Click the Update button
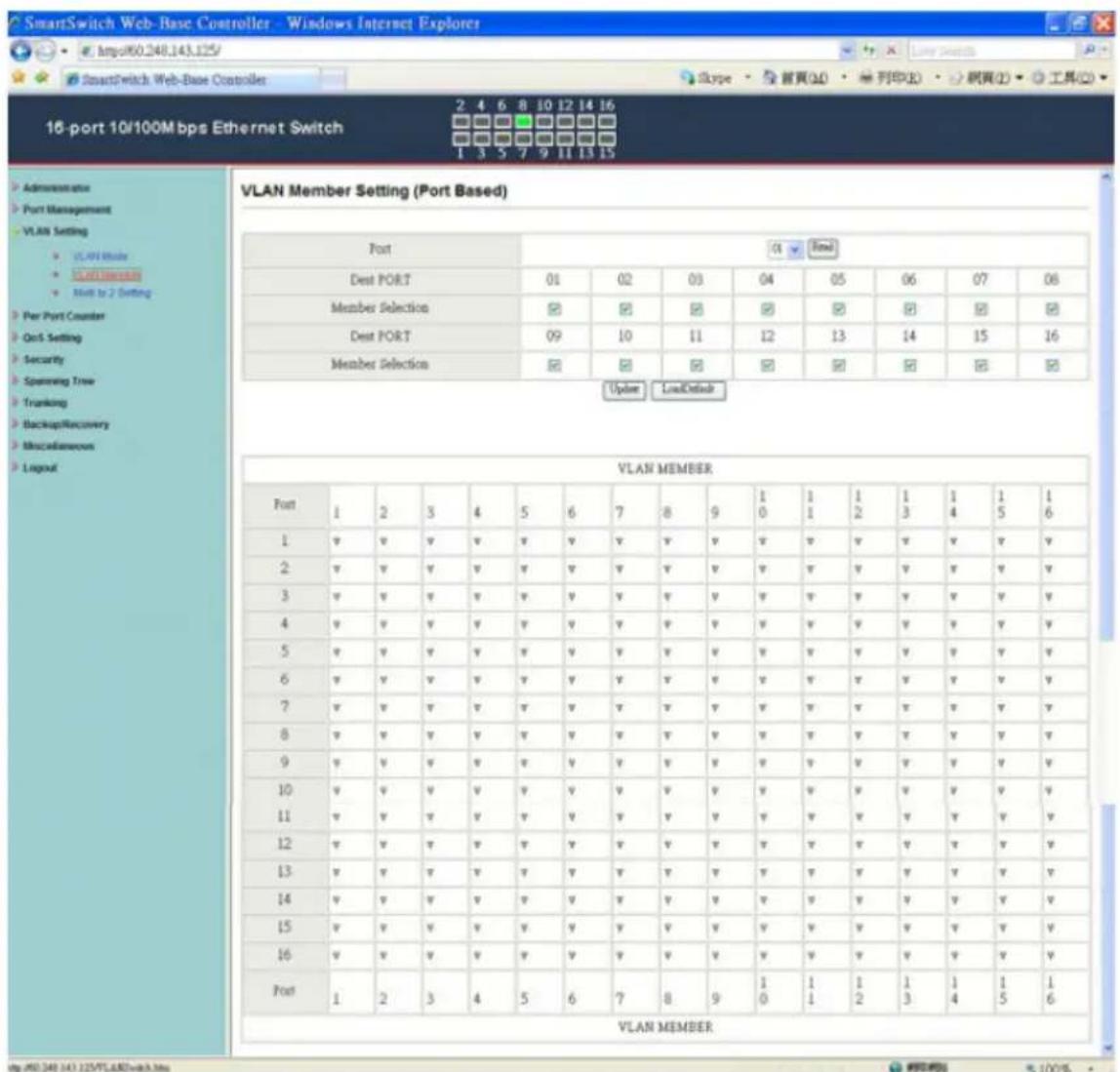This screenshot has width=1120, height=1072. tap(624, 390)
